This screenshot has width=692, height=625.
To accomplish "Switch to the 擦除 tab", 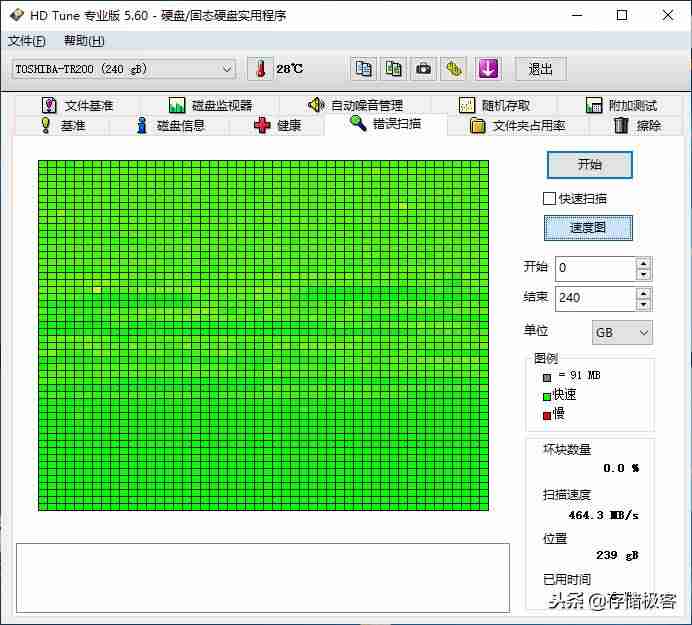I will coord(637,126).
